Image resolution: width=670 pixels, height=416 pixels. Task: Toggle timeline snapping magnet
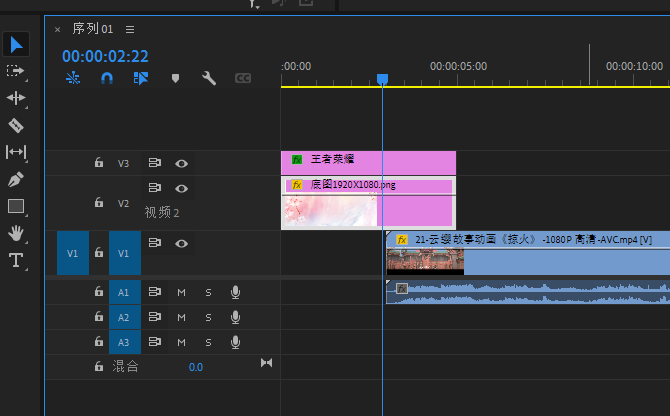point(107,78)
